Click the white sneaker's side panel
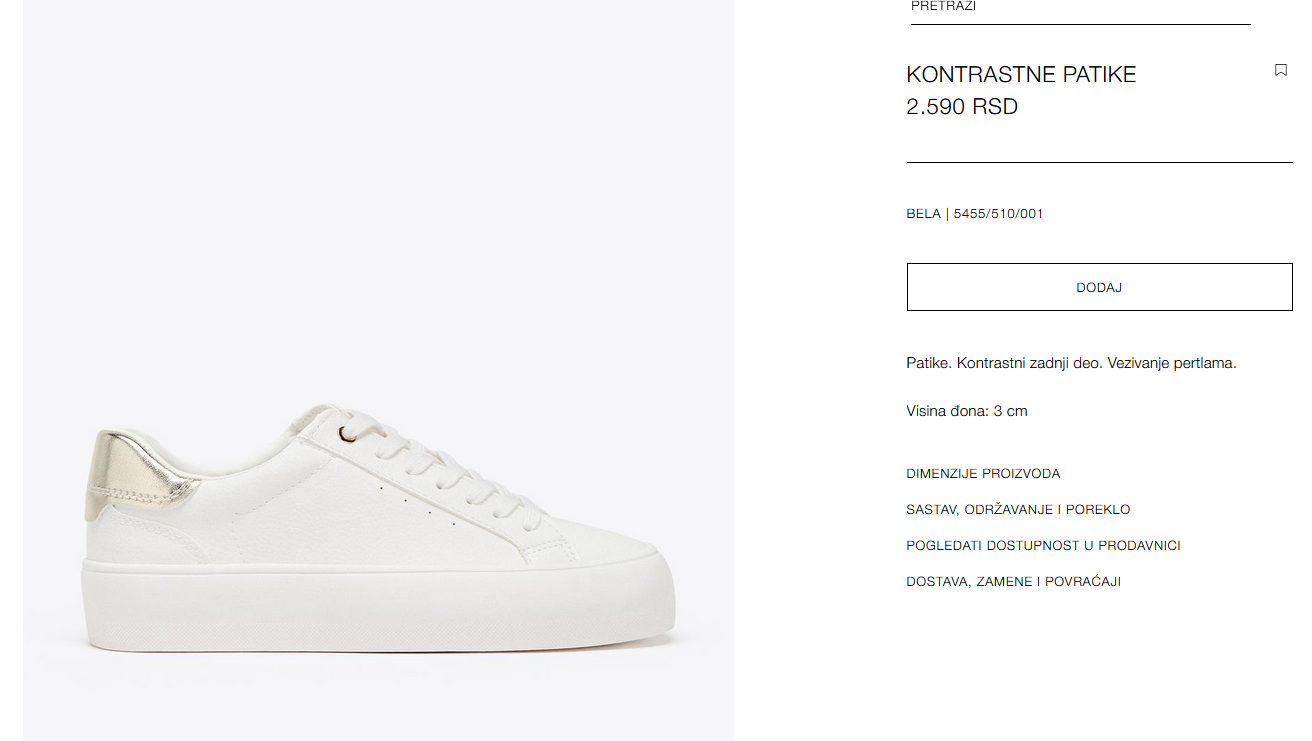Image resolution: width=1312 pixels, height=741 pixels. (300, 510)
